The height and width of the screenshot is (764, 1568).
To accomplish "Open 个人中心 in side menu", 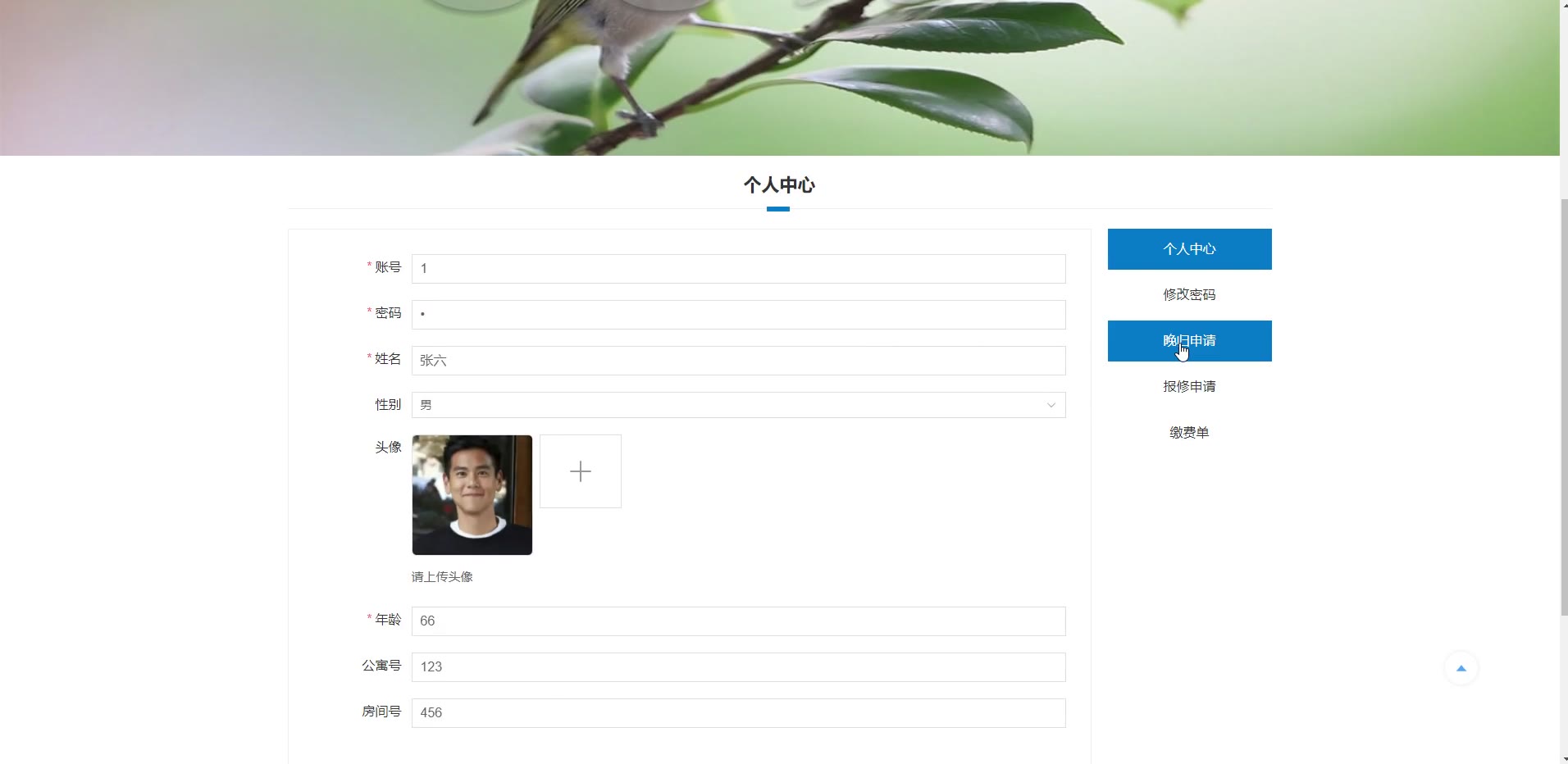I will pyautogui.click(x=1189, y=249).
